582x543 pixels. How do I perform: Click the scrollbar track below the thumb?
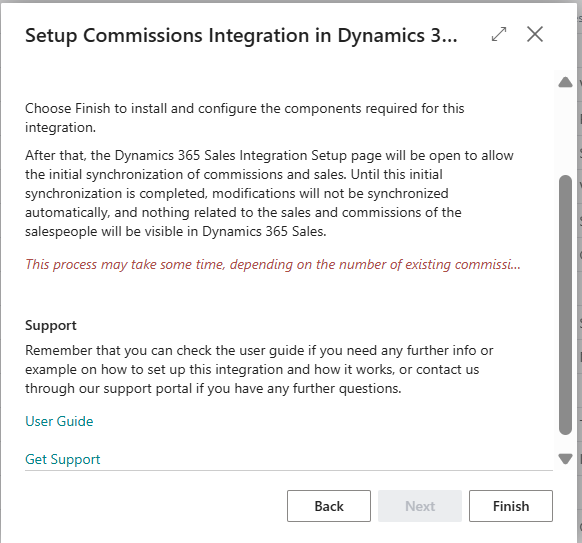point(565,444)
